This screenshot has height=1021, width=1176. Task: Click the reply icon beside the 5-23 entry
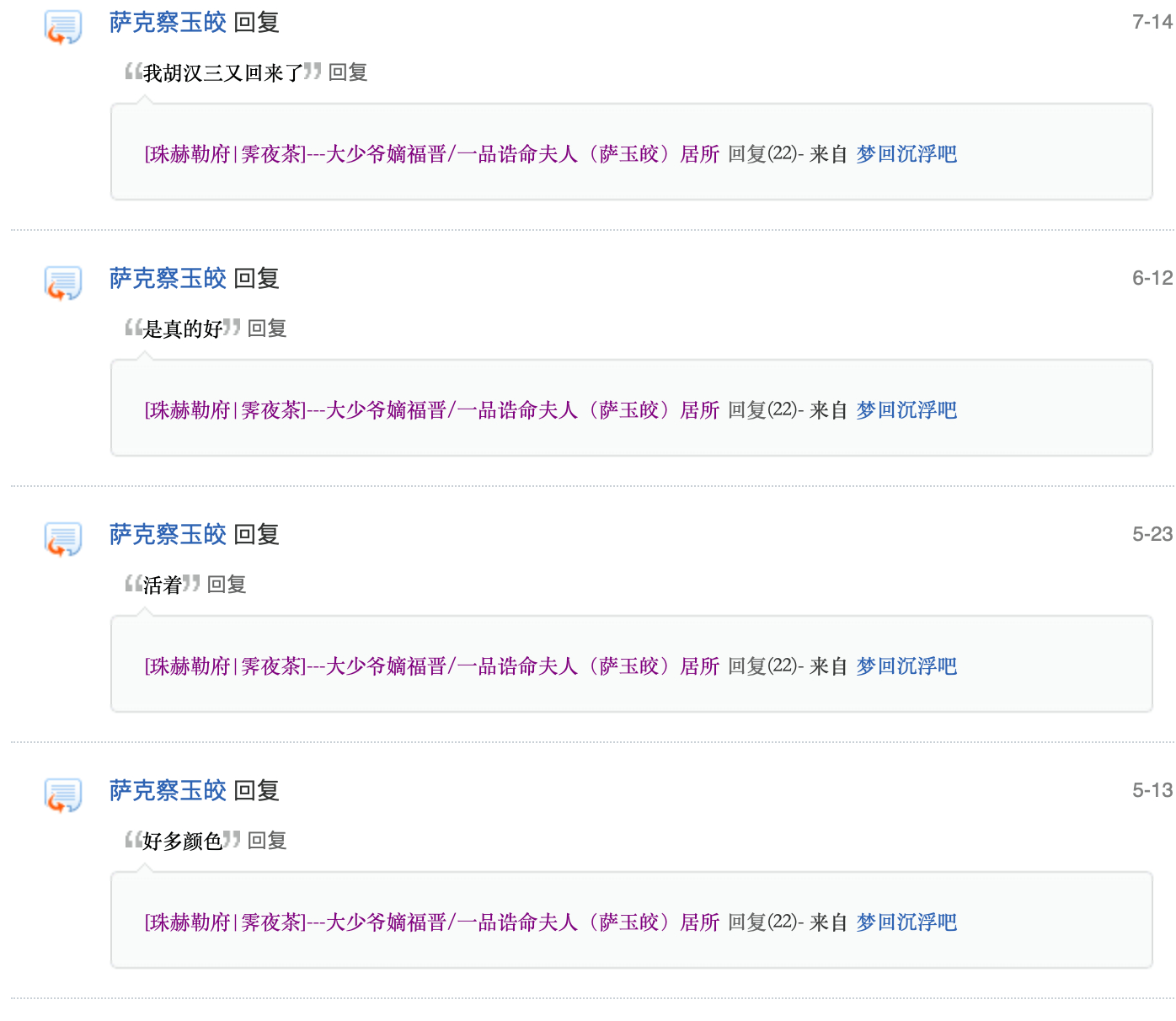tap(63, 539)
